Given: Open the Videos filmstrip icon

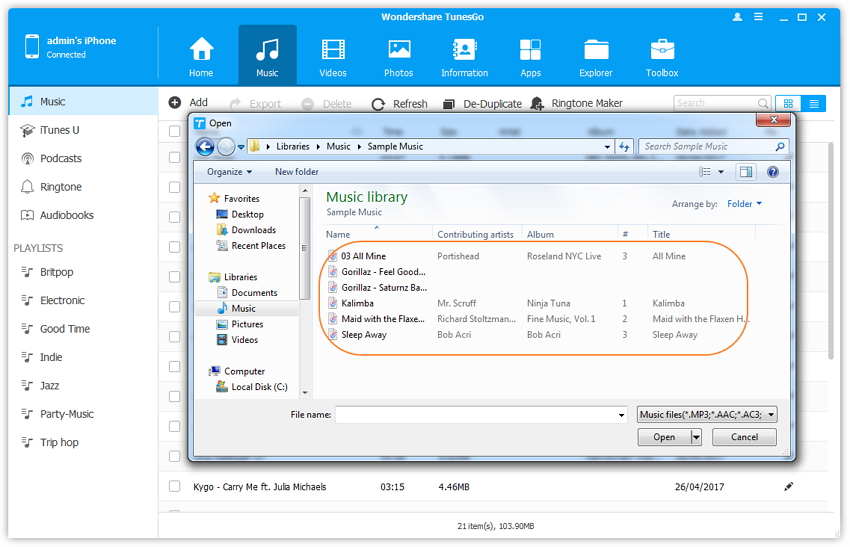Looking at the screenshot, I should click(x=333, y=50).
